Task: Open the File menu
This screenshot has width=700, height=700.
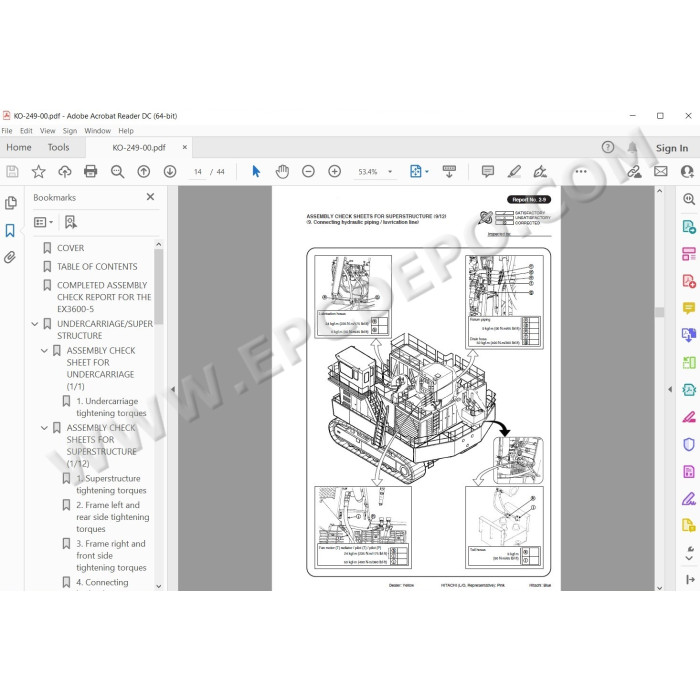Action: [x=7, y=131]
